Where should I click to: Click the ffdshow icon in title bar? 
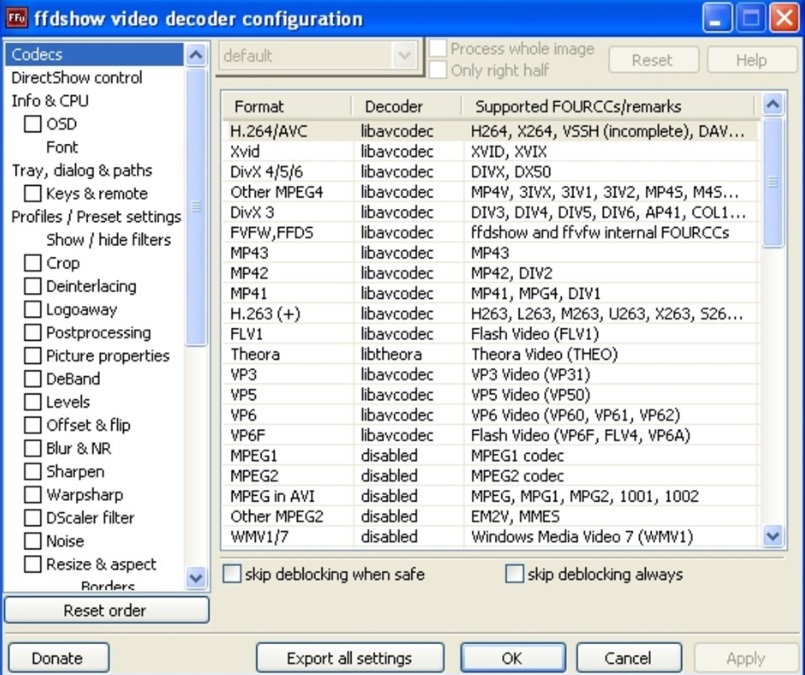click(x=17, y=18)
